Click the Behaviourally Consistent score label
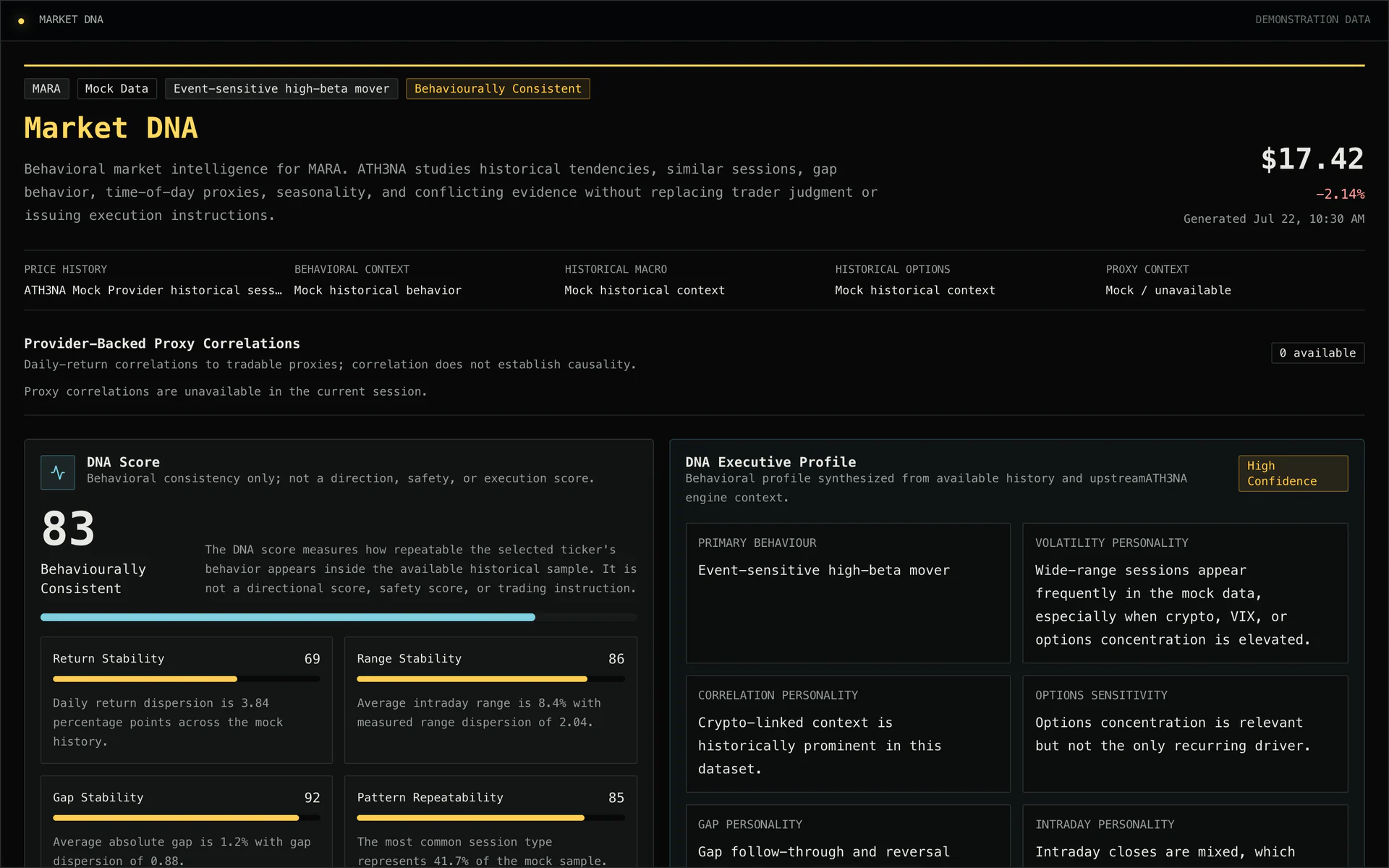The height and width of the screenshot is (868, 1389). coord(93,579)
